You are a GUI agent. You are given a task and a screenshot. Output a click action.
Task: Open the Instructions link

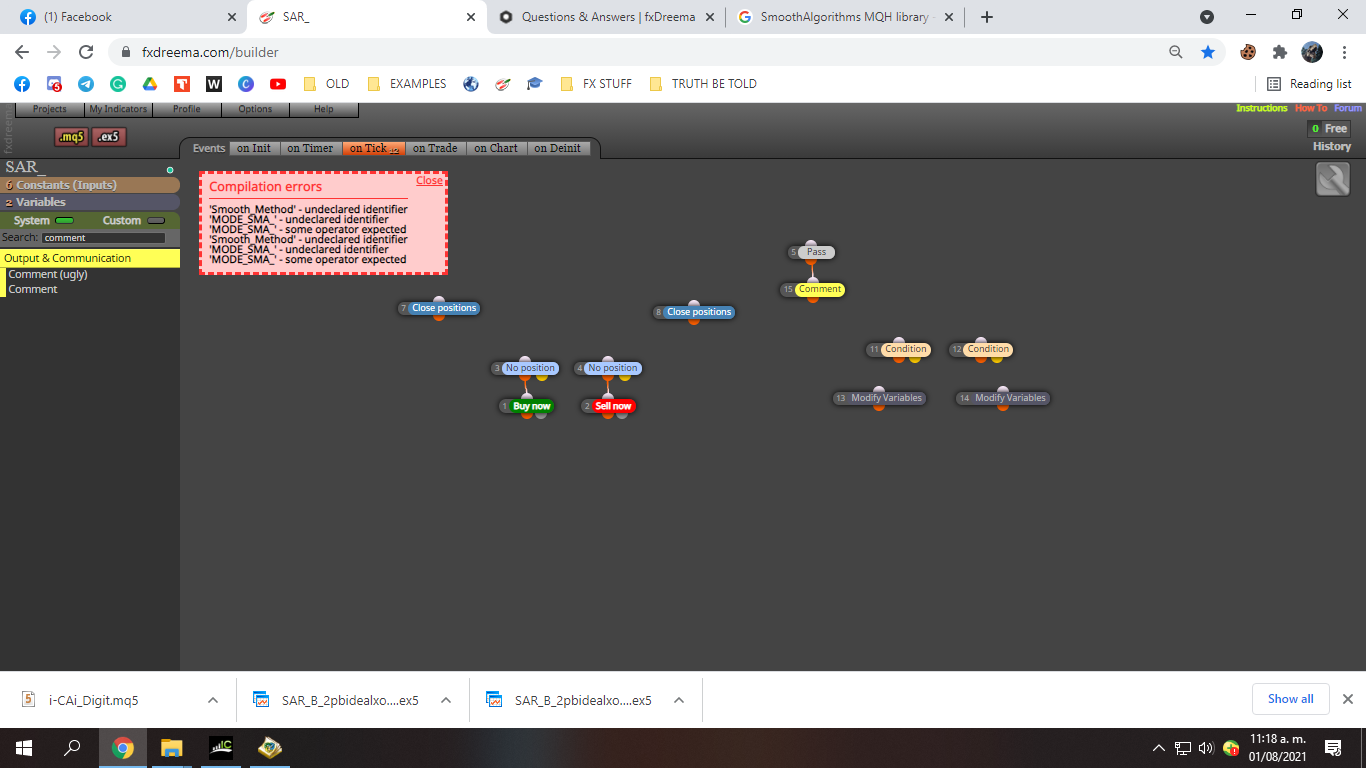pos(1262,108)
